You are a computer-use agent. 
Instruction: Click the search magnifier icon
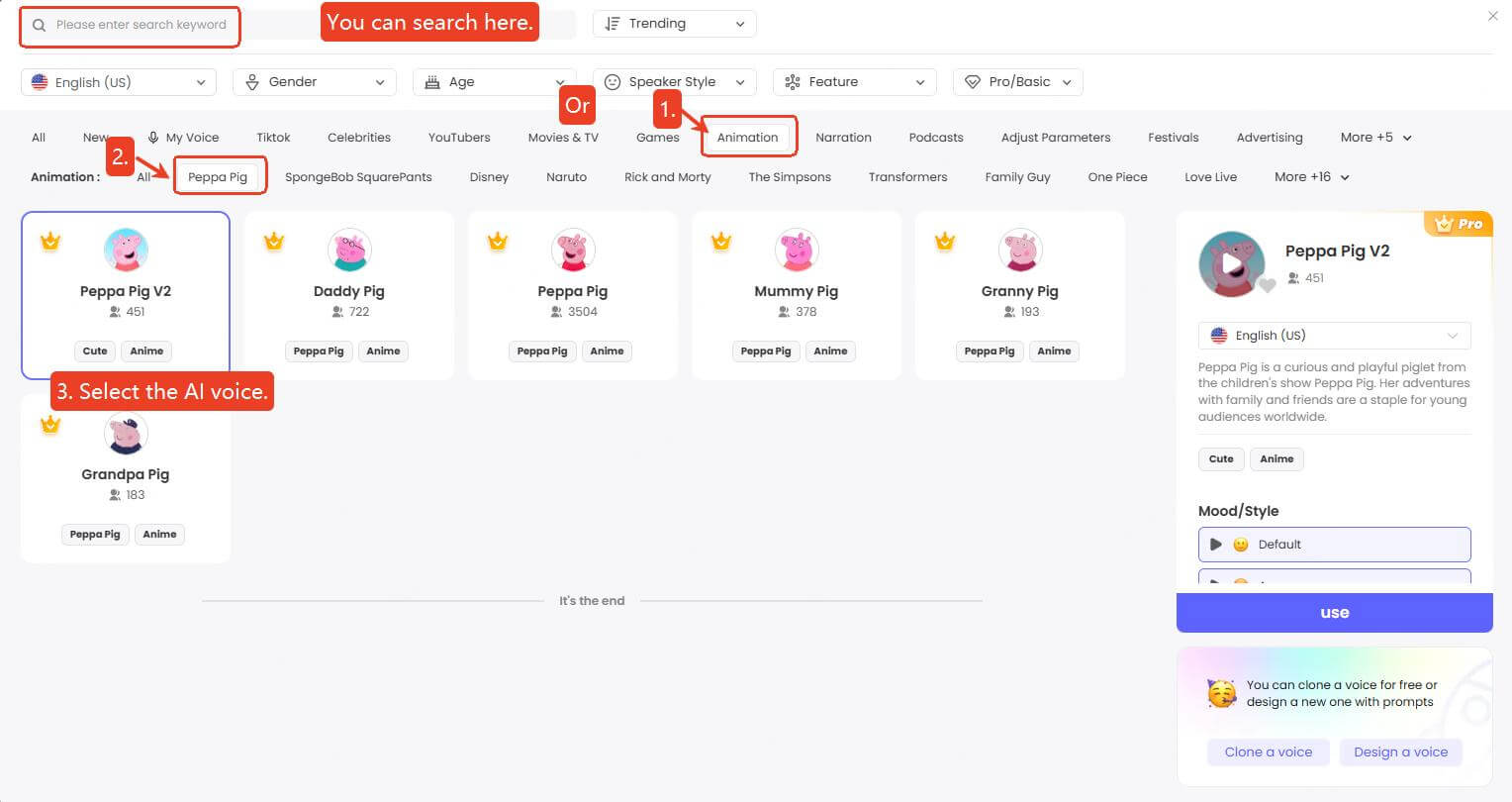click(x=40, y=25)
